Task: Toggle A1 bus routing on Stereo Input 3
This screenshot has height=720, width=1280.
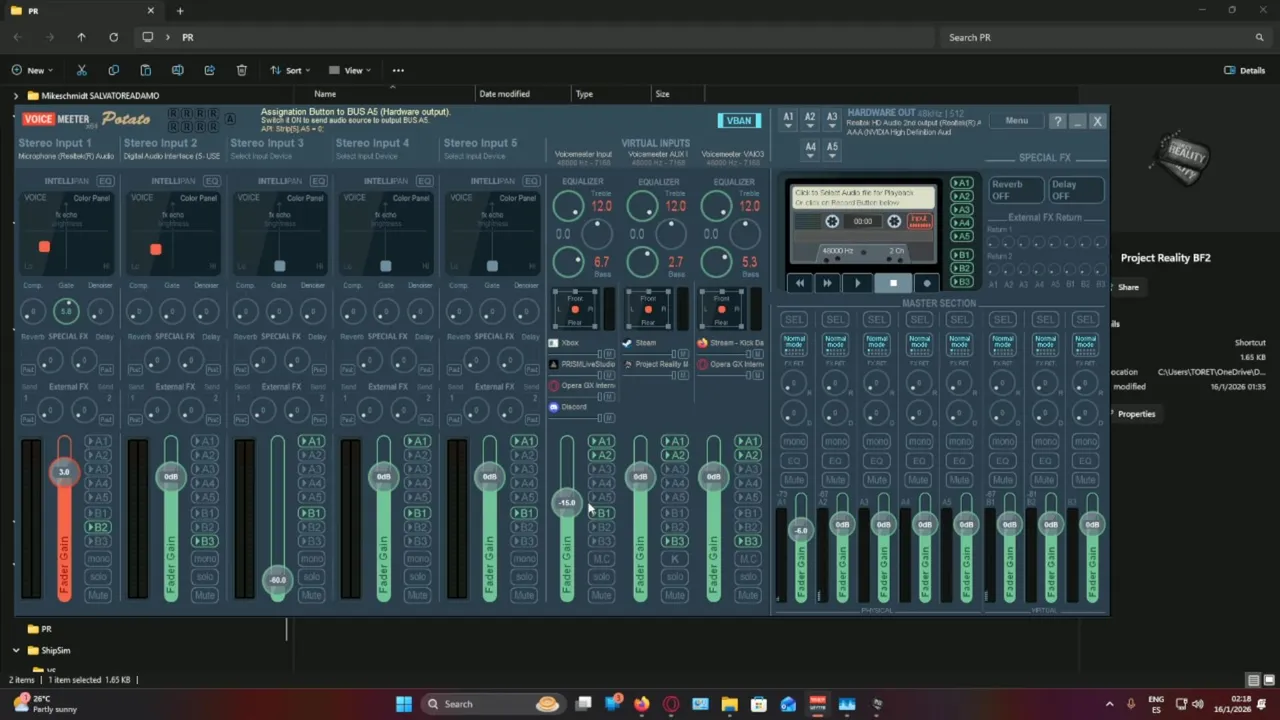Action: pos(311,441)
